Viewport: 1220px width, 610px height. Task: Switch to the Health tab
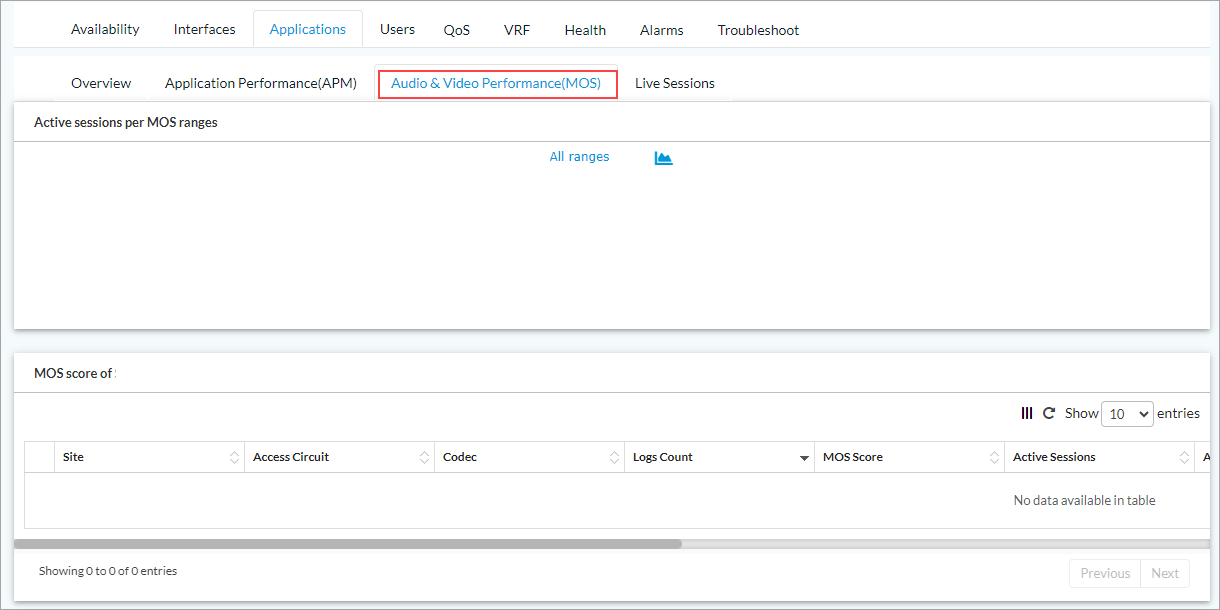(585, 30)
